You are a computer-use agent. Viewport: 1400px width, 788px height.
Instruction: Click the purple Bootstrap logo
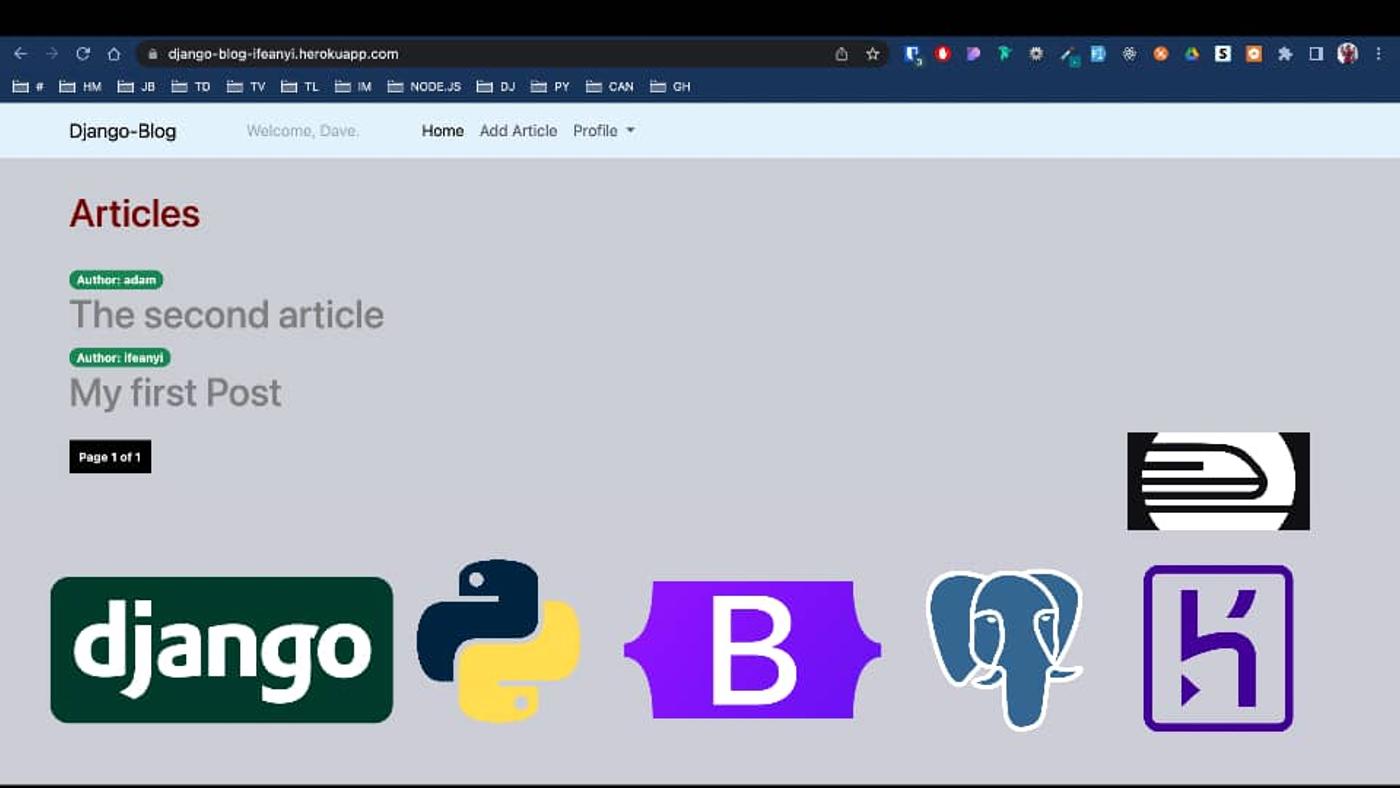click(752, 650)
